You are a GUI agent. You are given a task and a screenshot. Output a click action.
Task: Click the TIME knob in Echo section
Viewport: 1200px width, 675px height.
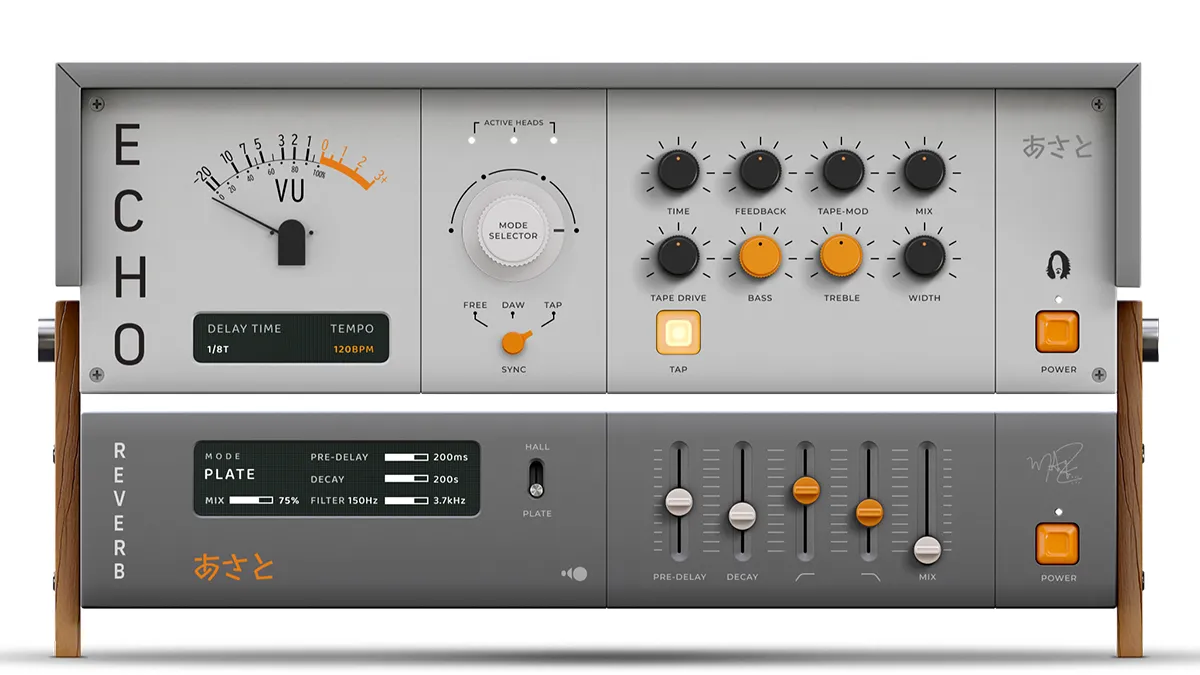pyautogui.click(x=678, y=171)
